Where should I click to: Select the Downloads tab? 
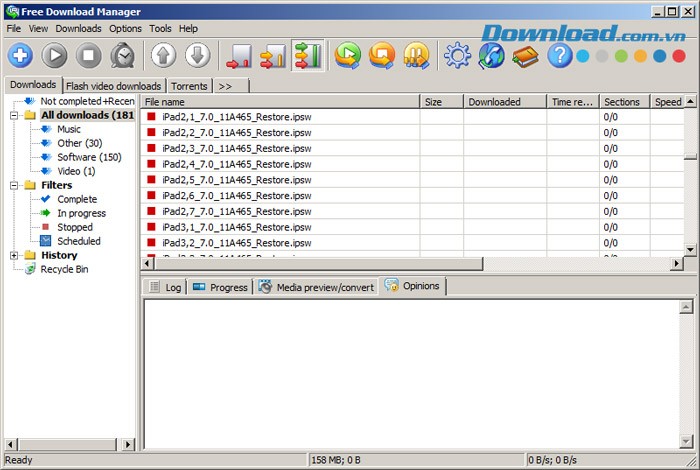tap(33, 85)
